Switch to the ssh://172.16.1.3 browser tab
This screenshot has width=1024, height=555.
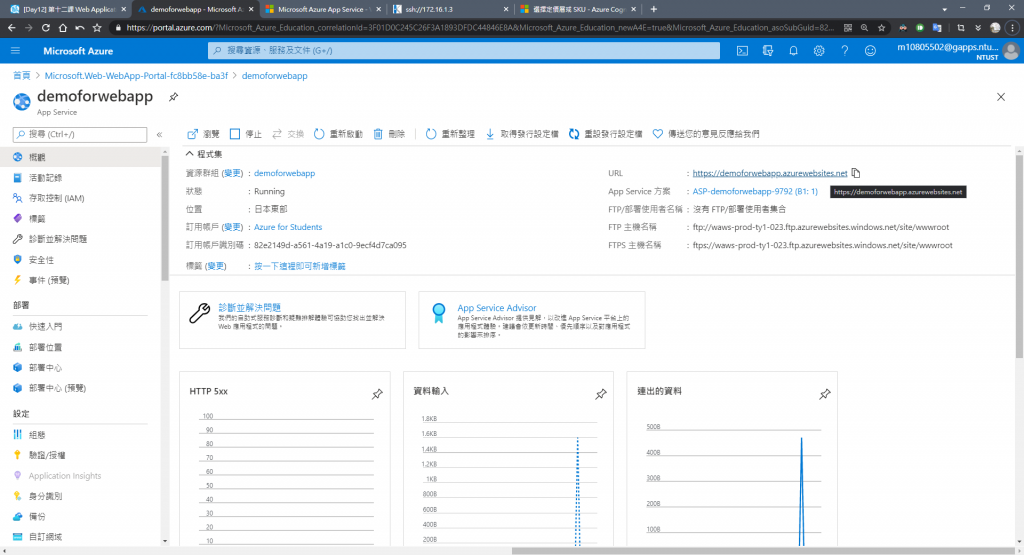coord(451,9)
